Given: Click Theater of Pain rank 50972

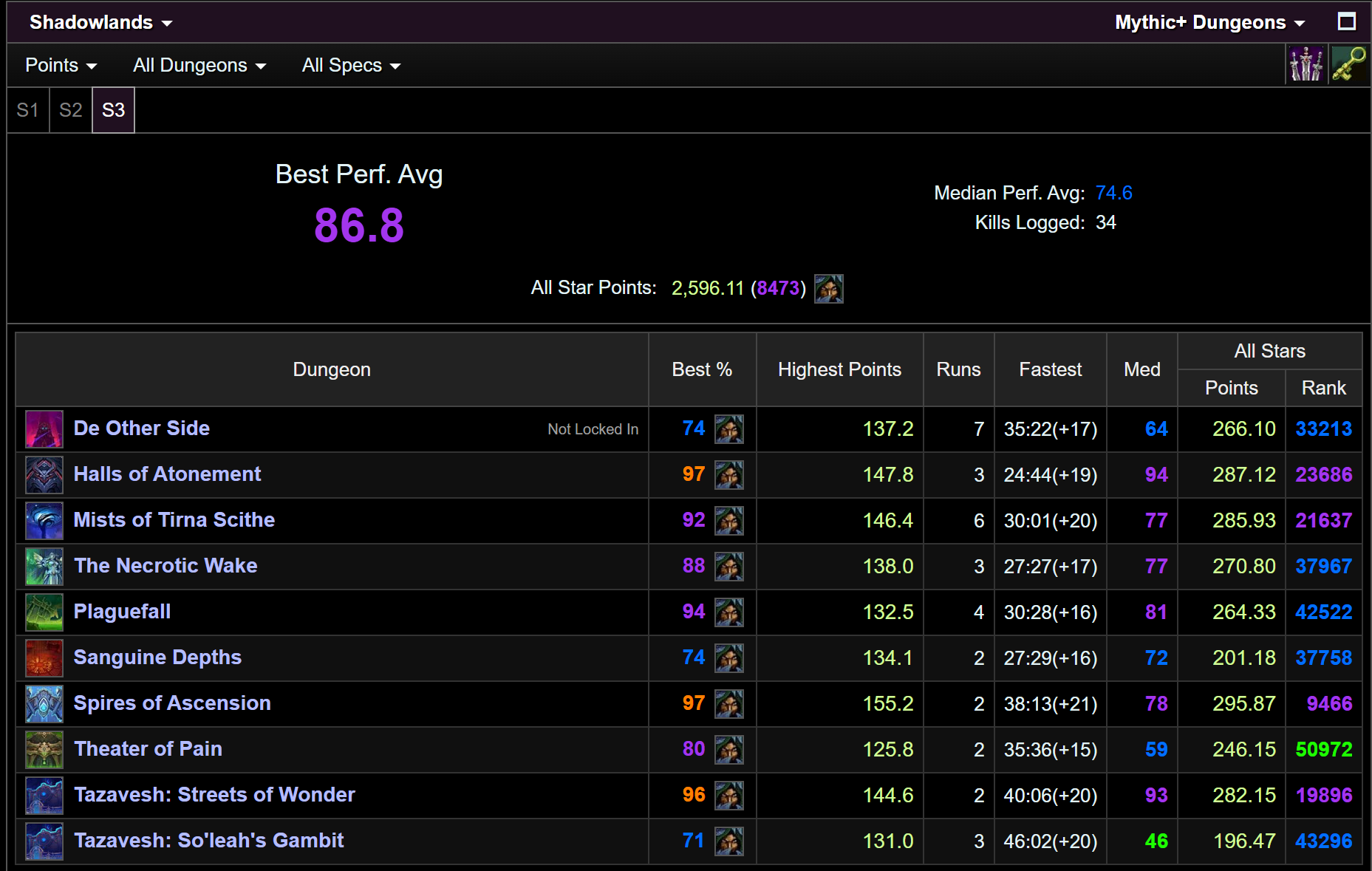Looking at the screenshot, I should [1324, 749].
